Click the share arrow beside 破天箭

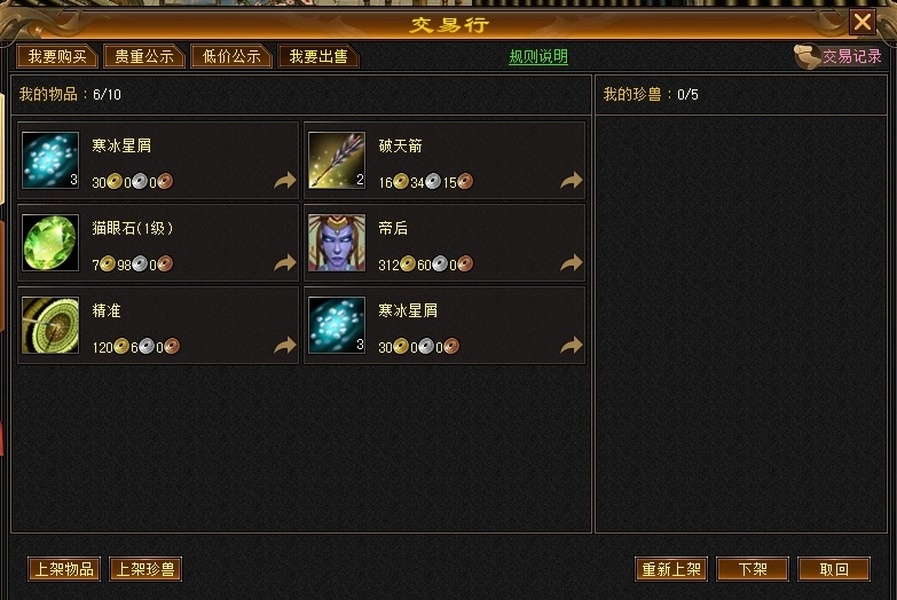click(x=571, y=181)
